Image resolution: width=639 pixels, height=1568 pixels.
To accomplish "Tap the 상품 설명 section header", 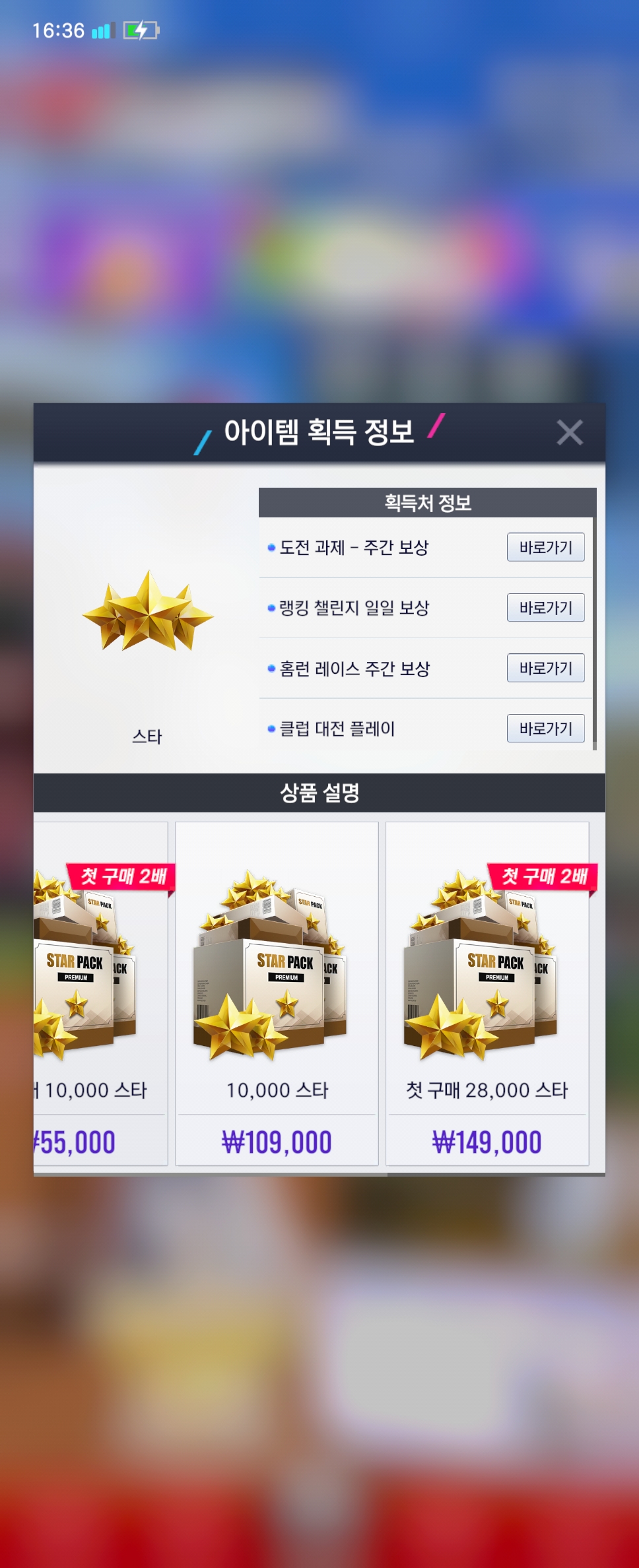I will tap(319, 793).
